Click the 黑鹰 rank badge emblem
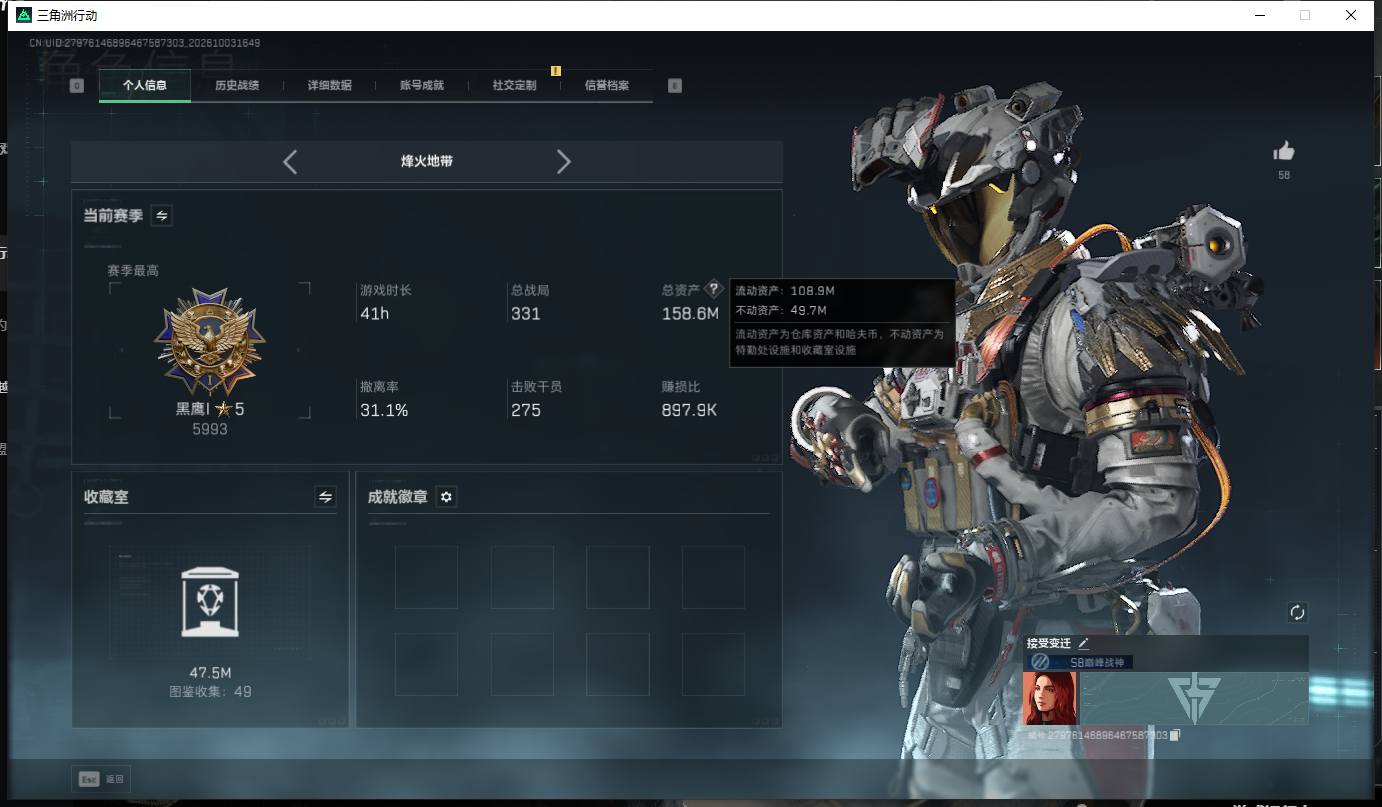The width and height of the screenshot is (1382, 807). 210,342
